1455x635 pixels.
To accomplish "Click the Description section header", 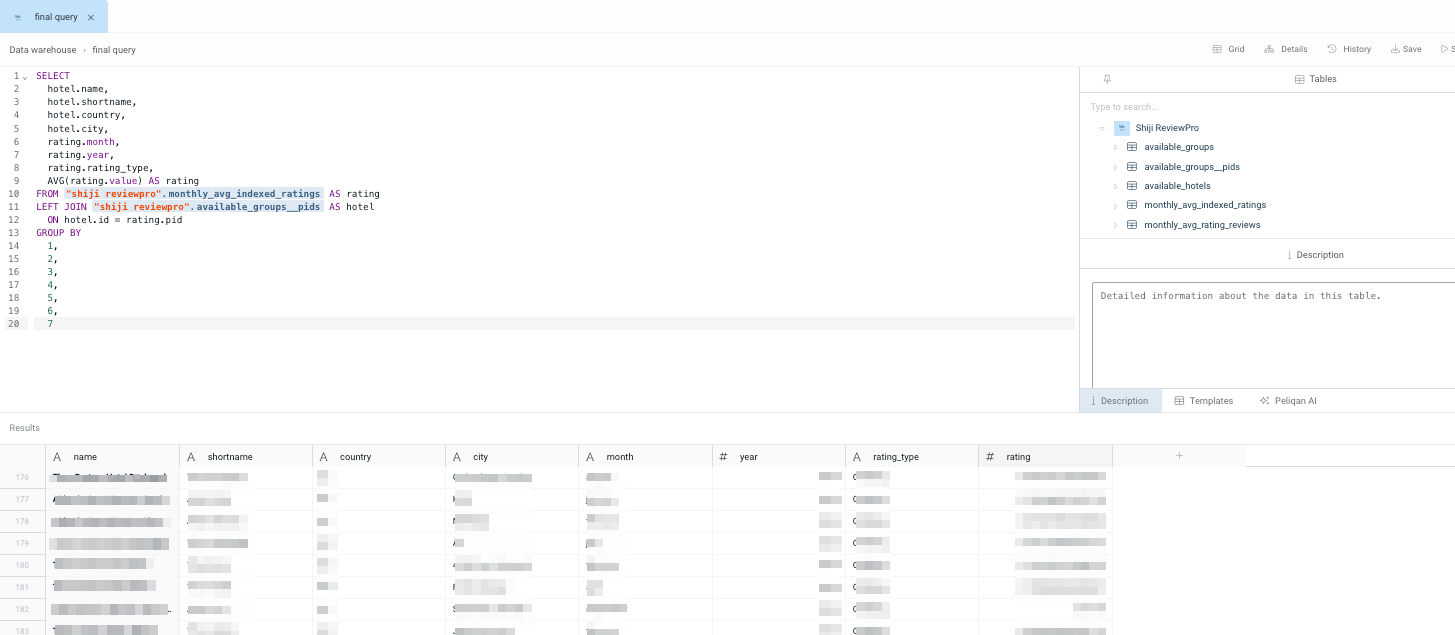I will [x=1315, y=255].
